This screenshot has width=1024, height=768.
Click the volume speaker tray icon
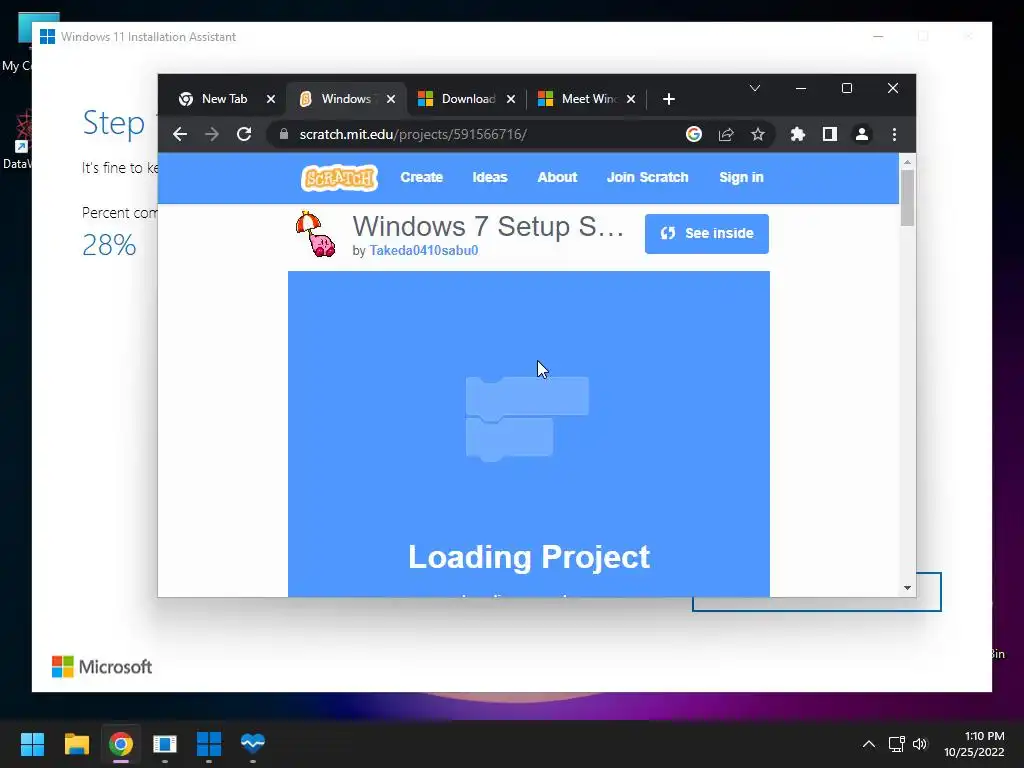point(920,744)
